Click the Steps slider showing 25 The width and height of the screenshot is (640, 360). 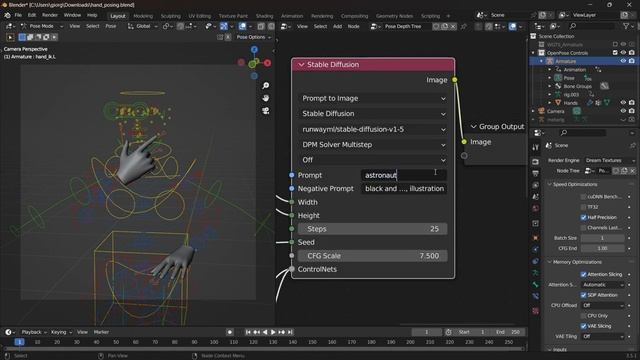click(x=373, y=229)
